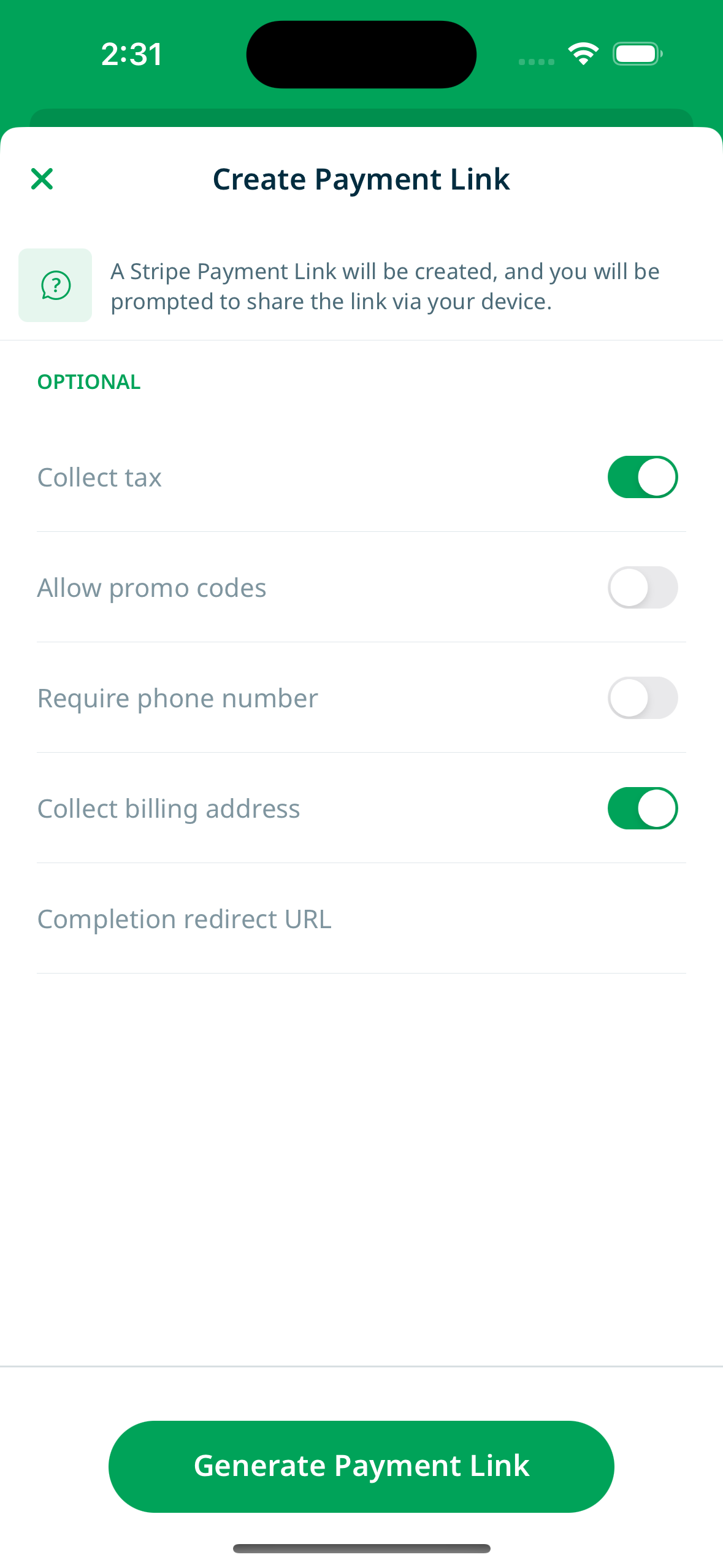Tap Generate Payment Link button

[361, 1466]
